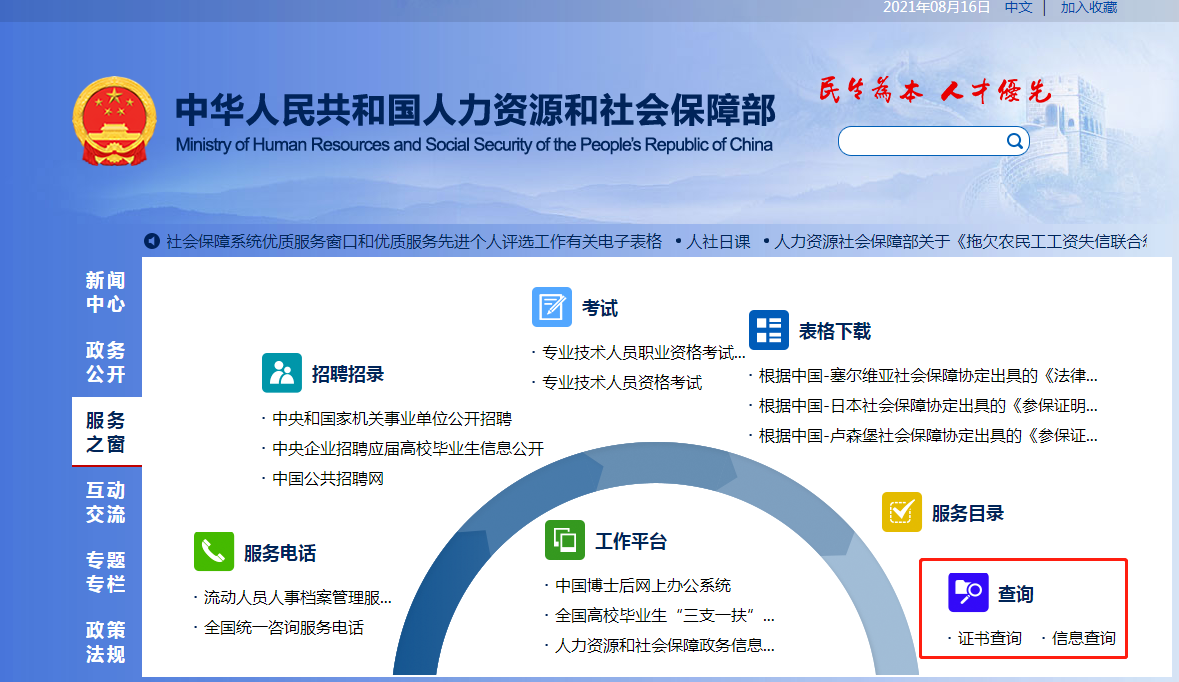The height and width of the screenshot is (682, 1179).
Task: Click the 表格下载 section heading
Action: pyautogui.click(x=835, y=332)
